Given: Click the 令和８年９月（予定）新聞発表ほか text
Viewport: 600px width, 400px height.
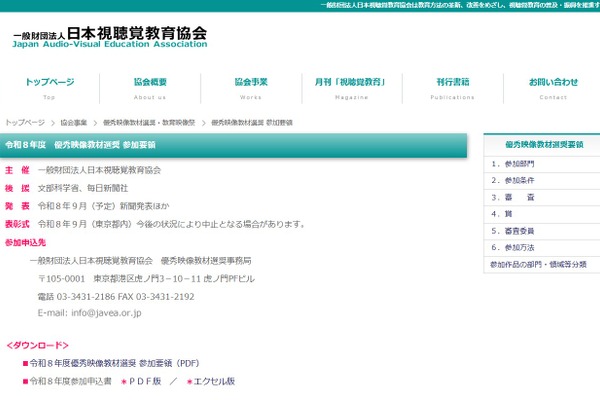Looking at the screenshot, I should [x=103, y=206].
